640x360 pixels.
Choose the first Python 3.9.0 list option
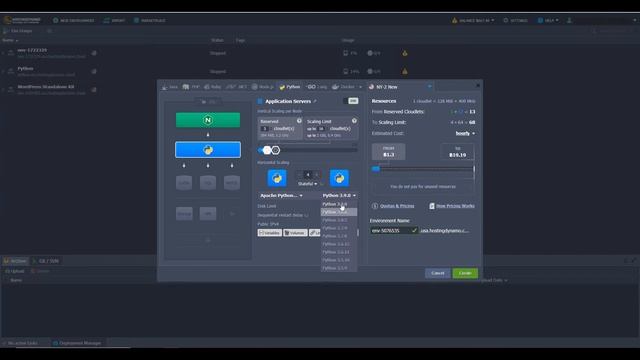click(x=339, y=204)
